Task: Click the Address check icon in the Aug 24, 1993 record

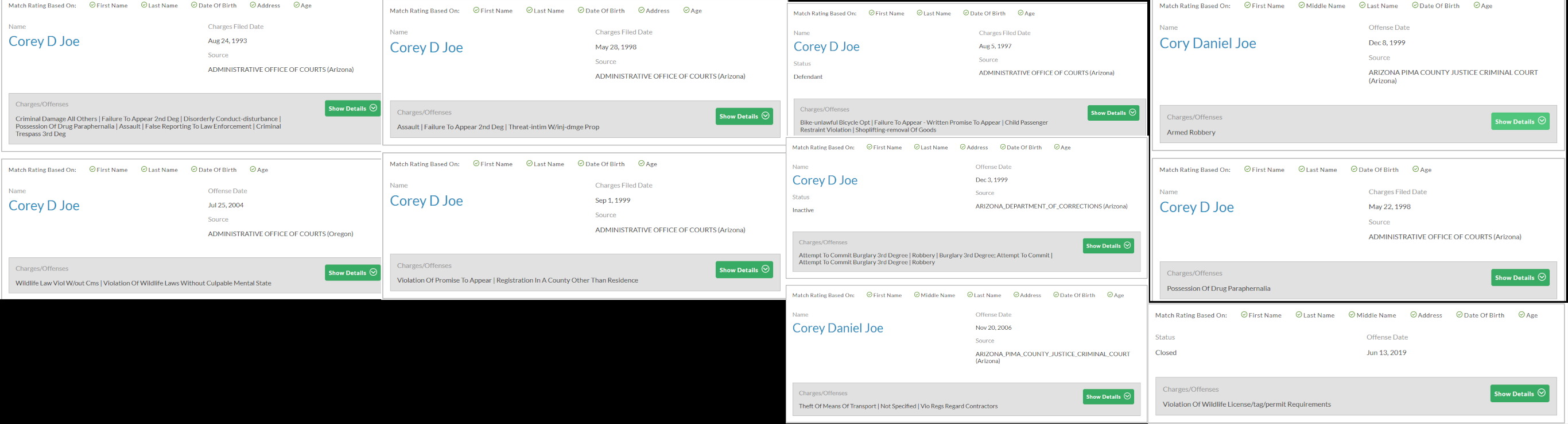Action: point(253,6)
